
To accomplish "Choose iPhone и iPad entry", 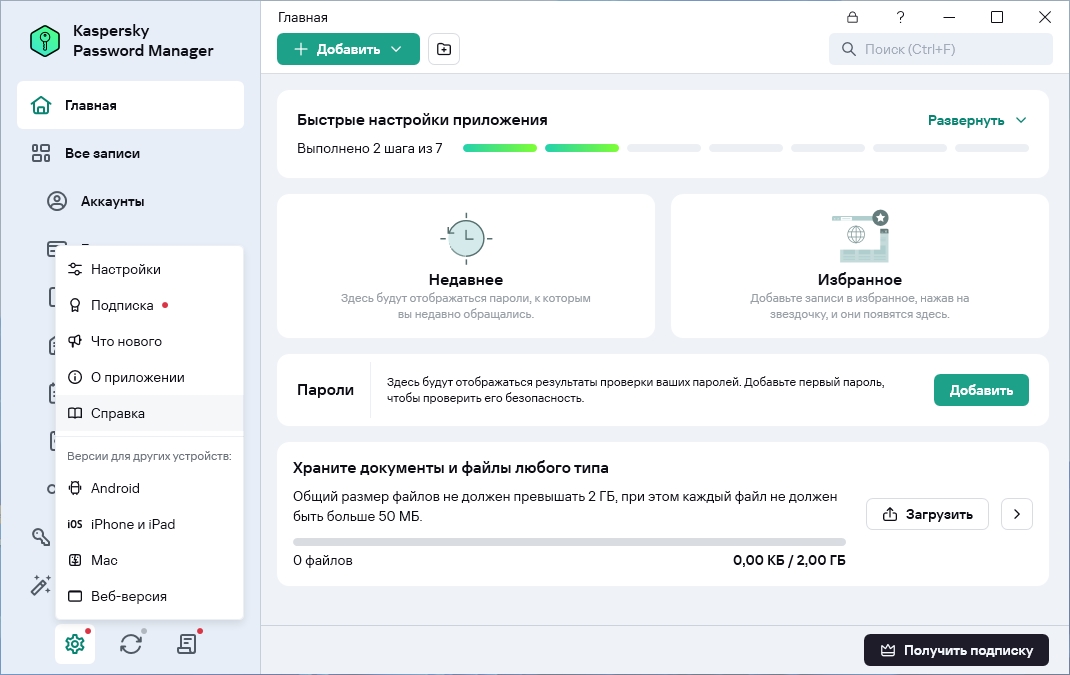I will [149, 524].
